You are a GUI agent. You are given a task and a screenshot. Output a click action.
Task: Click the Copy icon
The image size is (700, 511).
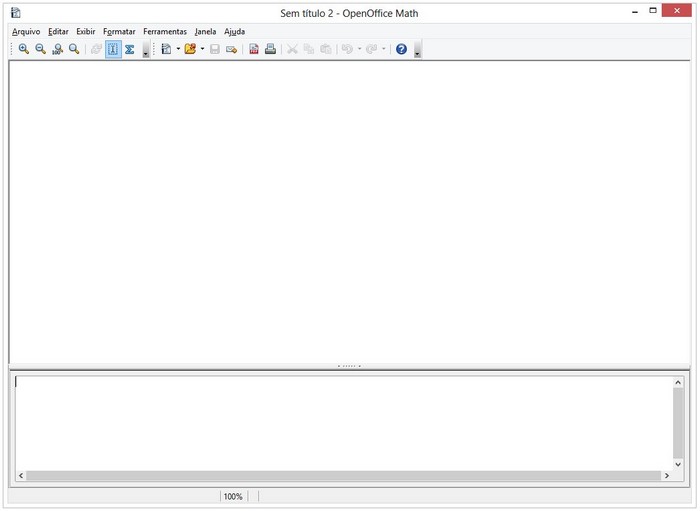coord(308,49)
